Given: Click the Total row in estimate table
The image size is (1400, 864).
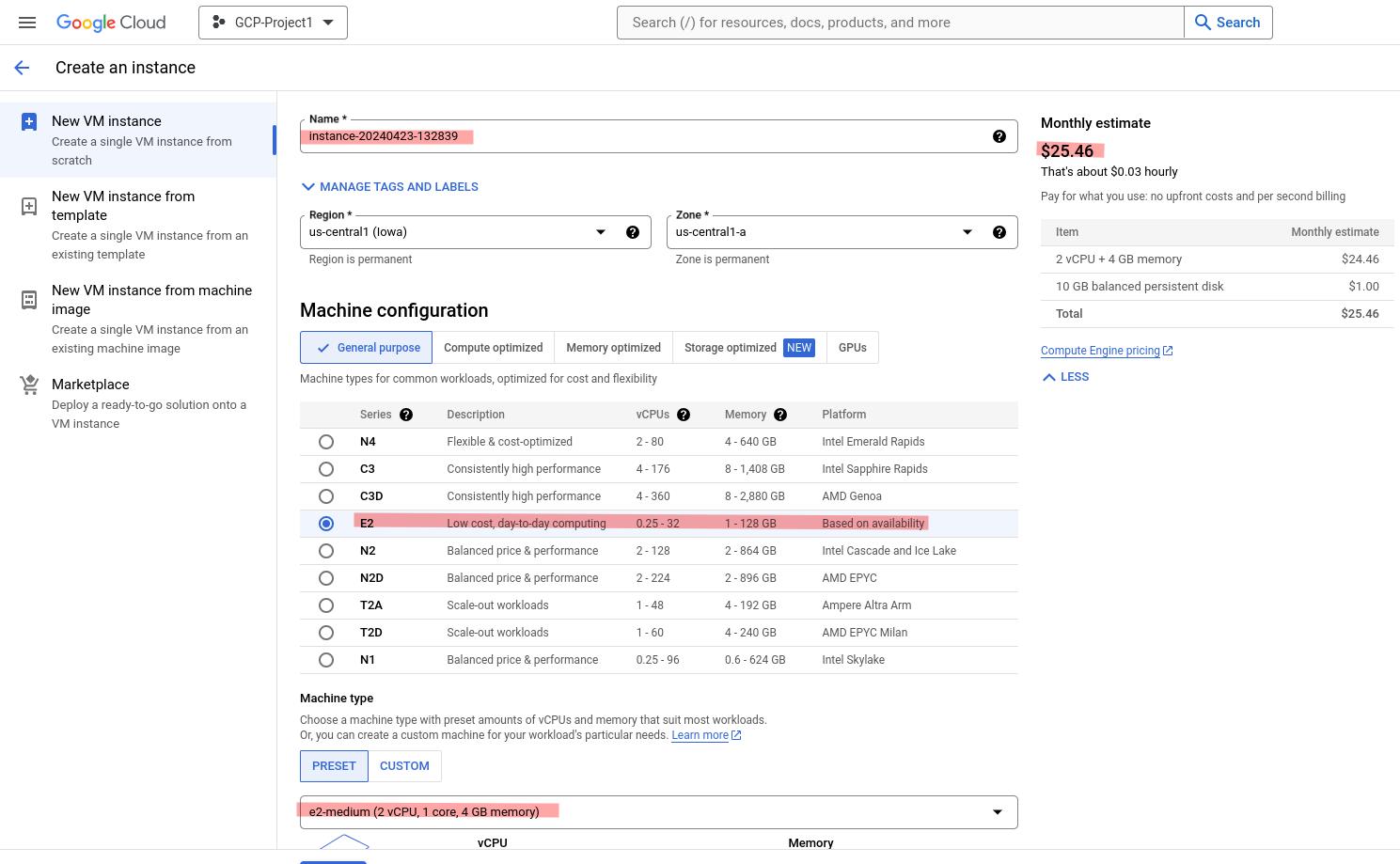Looking at the screenshot, I should (1217, 314).
